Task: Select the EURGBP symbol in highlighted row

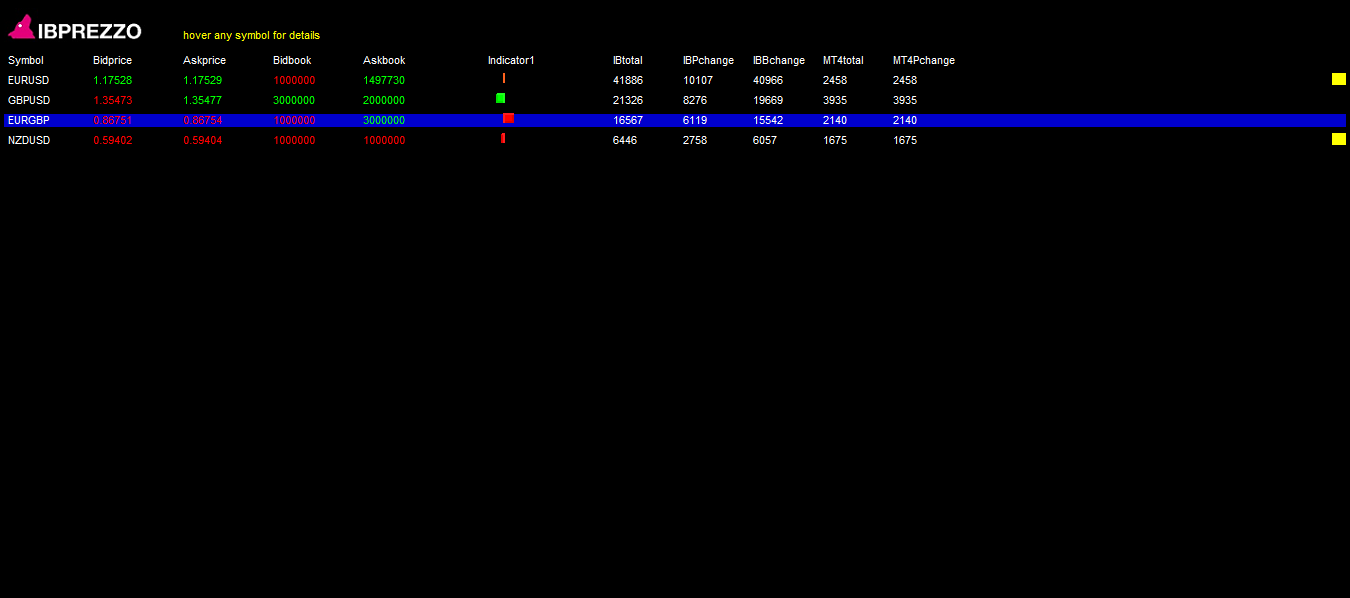Action: (x=28, y=120)
